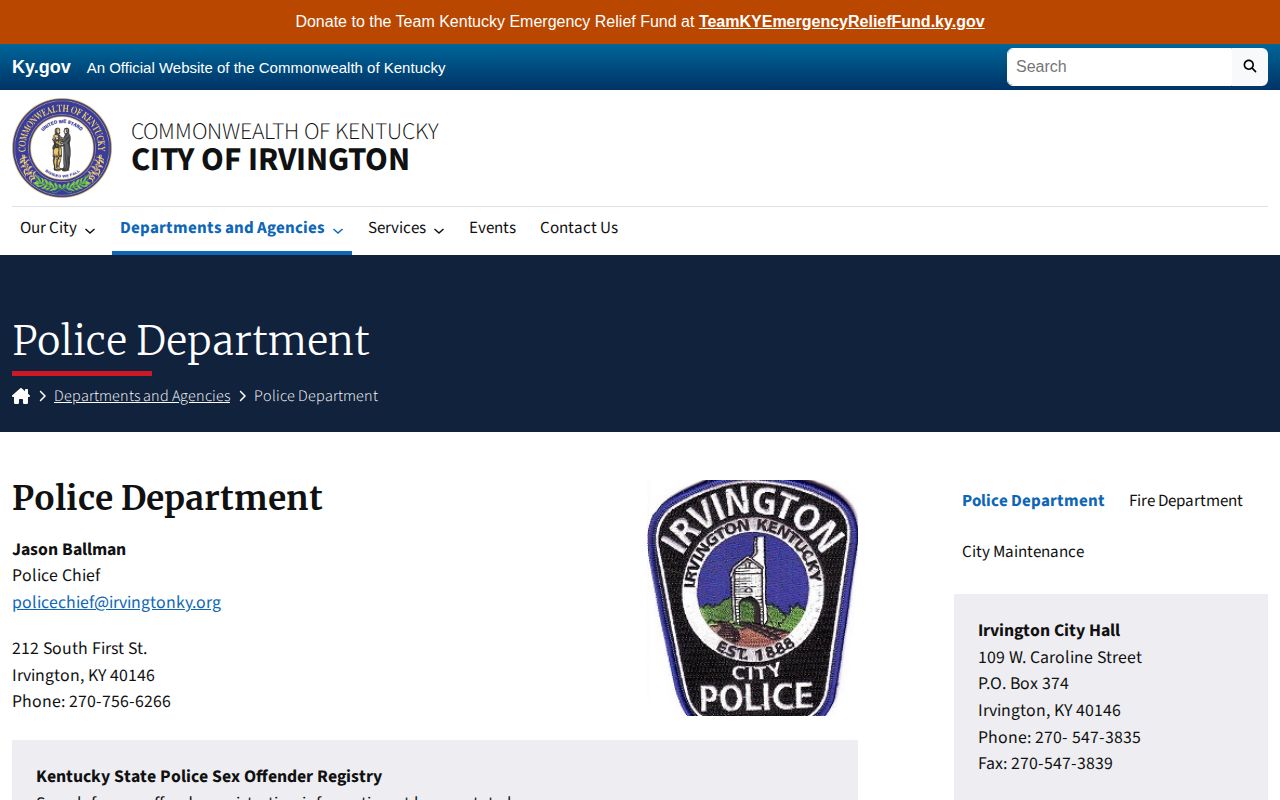
Task: Email policechief@irvingtonky.org link
Action: 117,602
